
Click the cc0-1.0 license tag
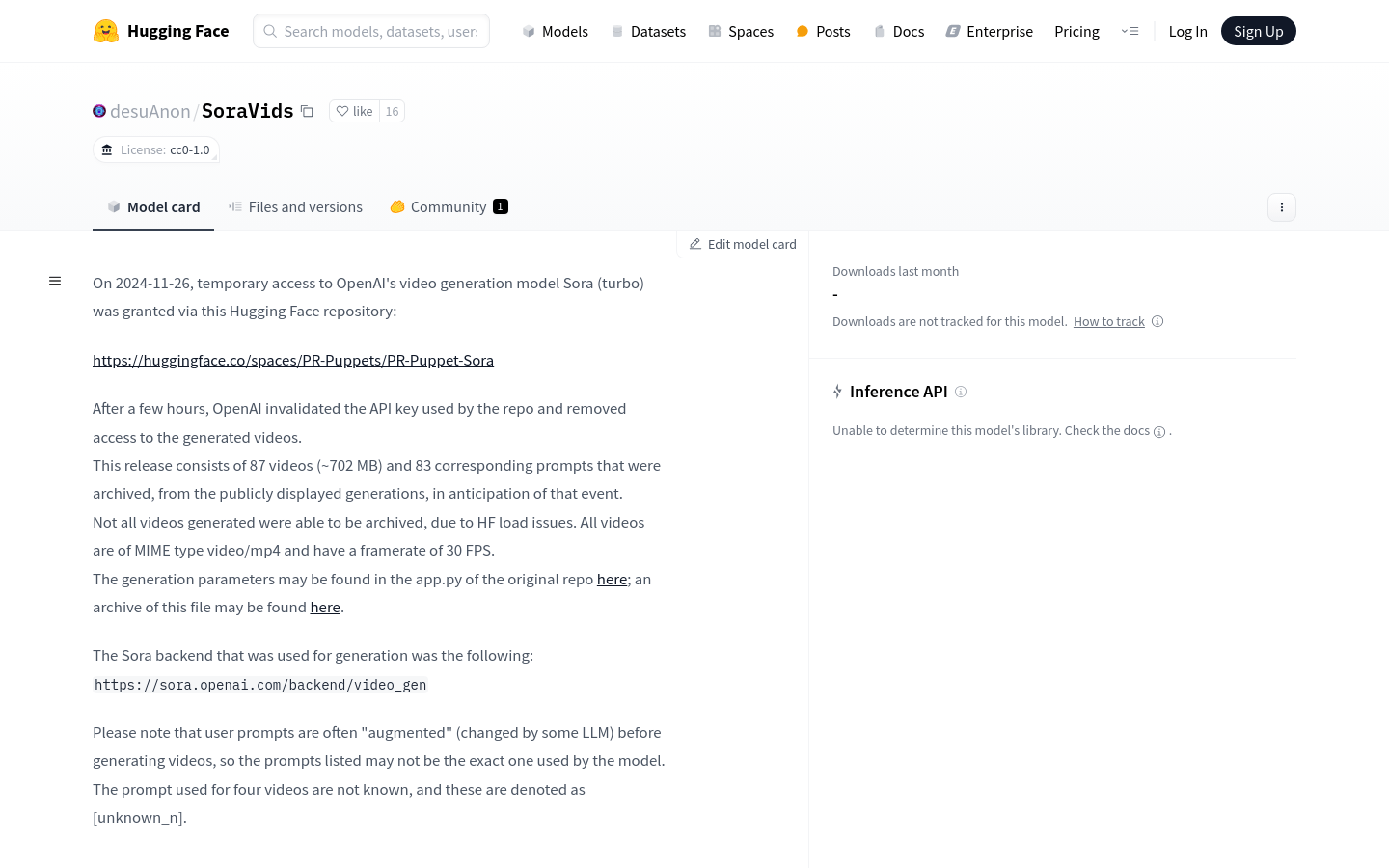(156, 149)
